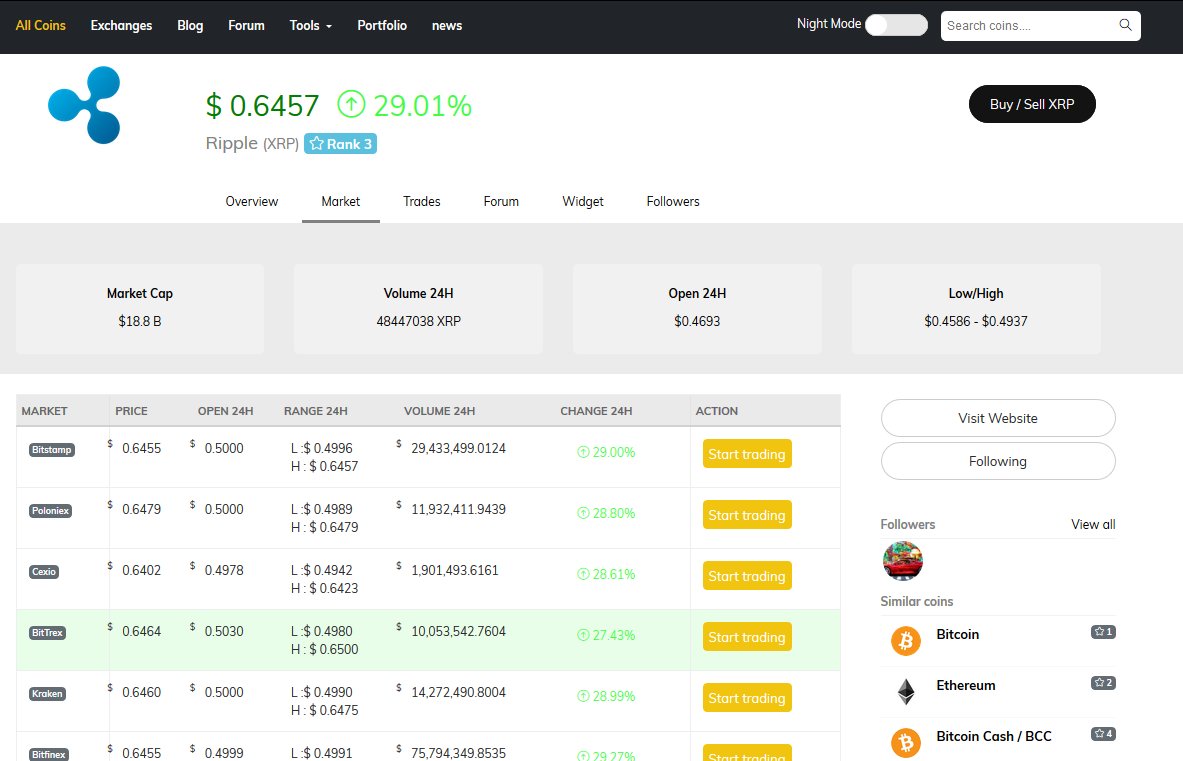
Task: Click the Volume 24H summary card
Action: [419, 308]
